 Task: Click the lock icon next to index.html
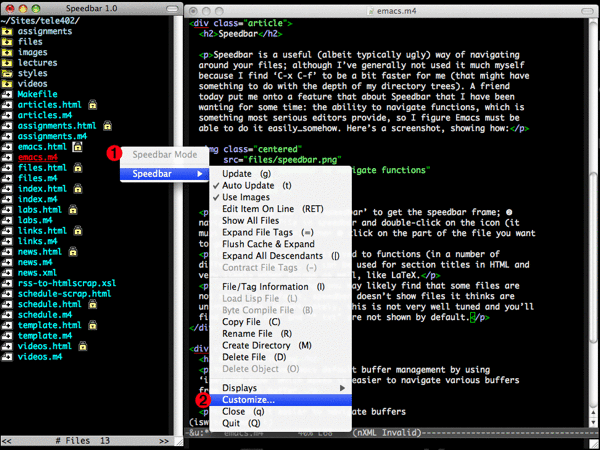click(78, 189)
